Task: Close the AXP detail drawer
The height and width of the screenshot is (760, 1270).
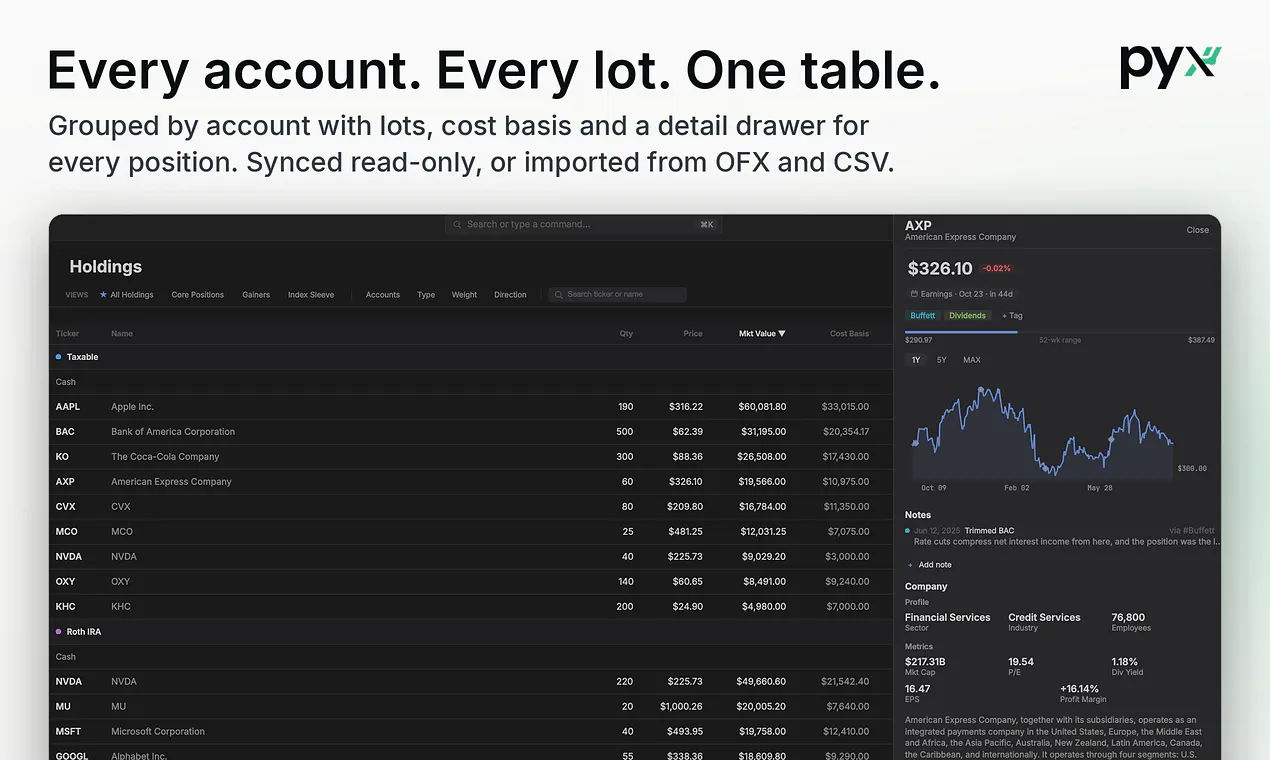Action: click(x=1198, y=230)
